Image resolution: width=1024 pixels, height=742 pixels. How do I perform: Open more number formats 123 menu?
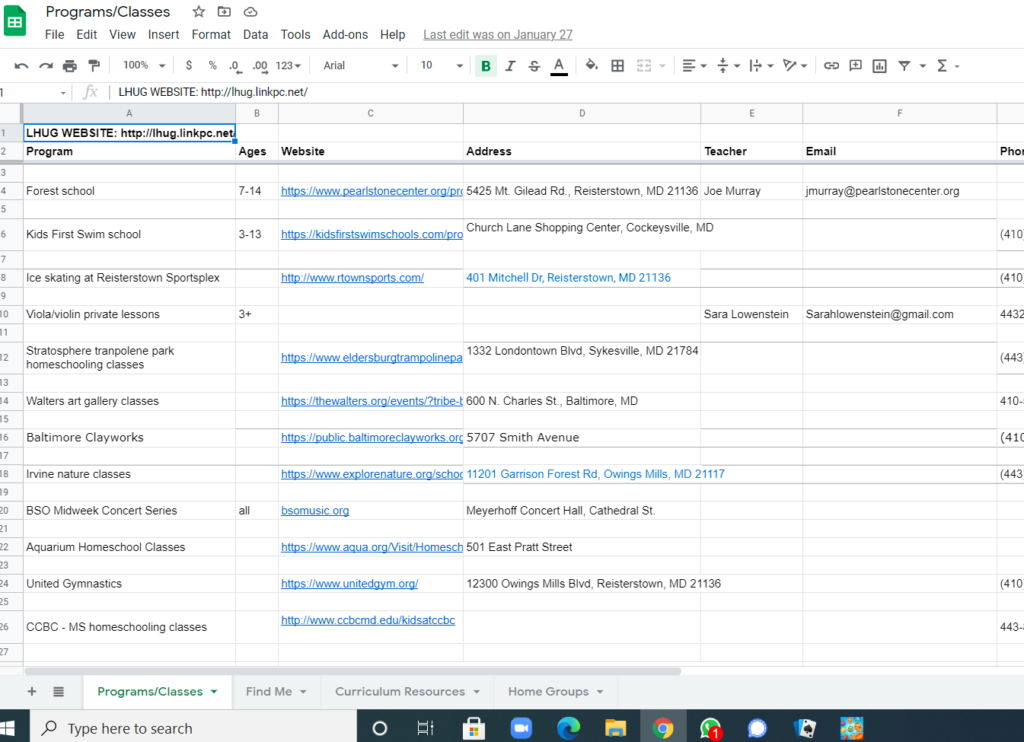tap(288, 65)
